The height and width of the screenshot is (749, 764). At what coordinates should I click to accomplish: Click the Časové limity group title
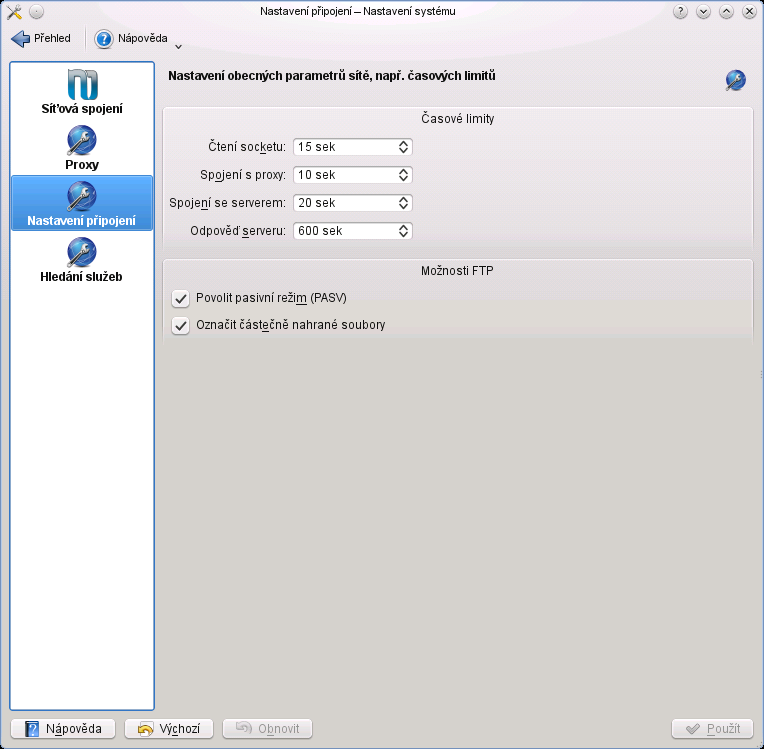click(x=458, y=119)
